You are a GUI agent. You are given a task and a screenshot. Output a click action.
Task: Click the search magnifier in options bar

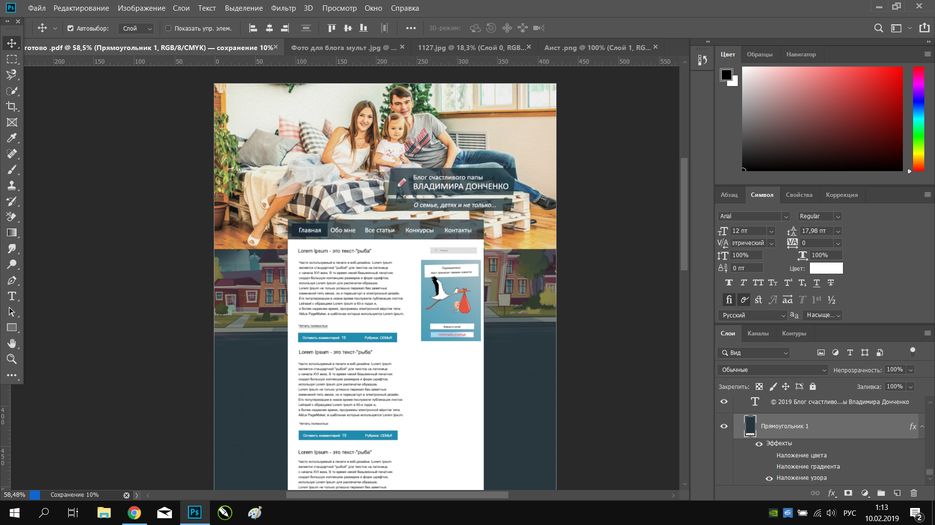[878, 28]
